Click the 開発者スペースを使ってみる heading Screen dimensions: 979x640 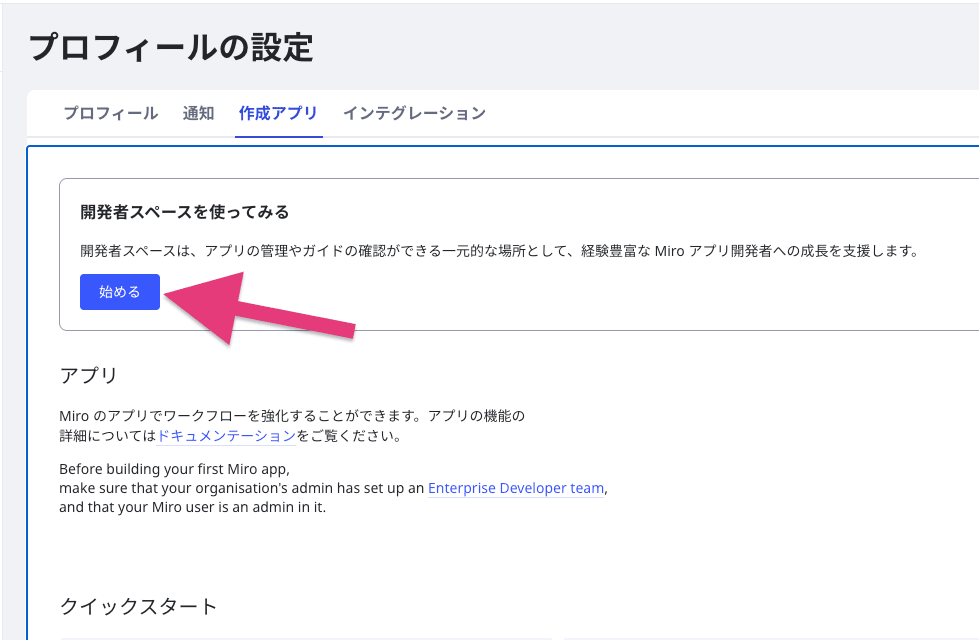[185, 212]
